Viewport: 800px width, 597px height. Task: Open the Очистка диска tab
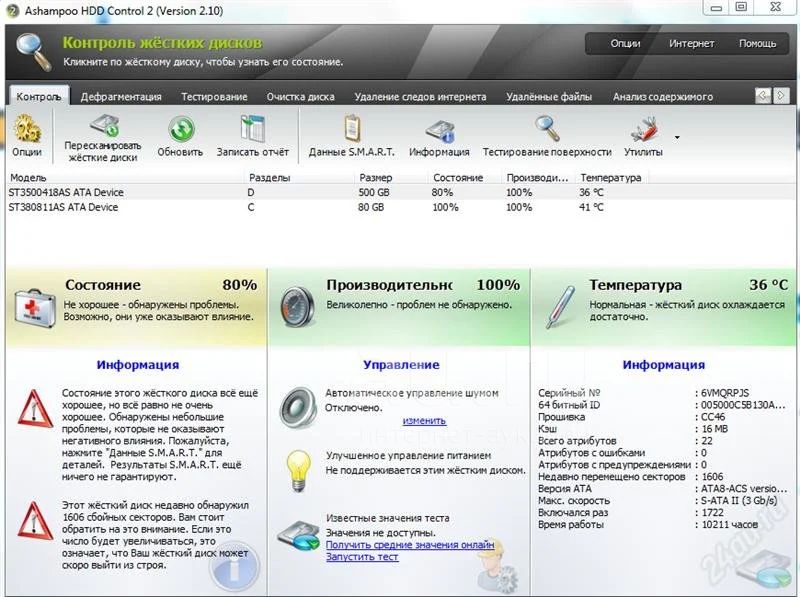301,96
